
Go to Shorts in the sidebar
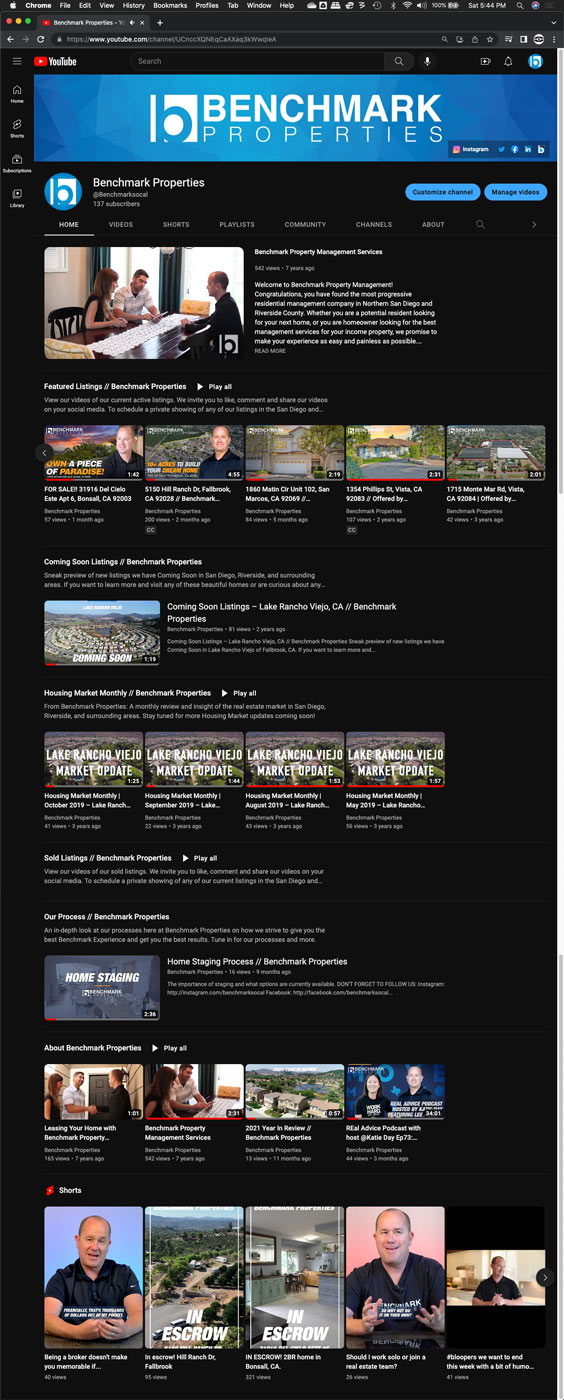coord(17,128)
